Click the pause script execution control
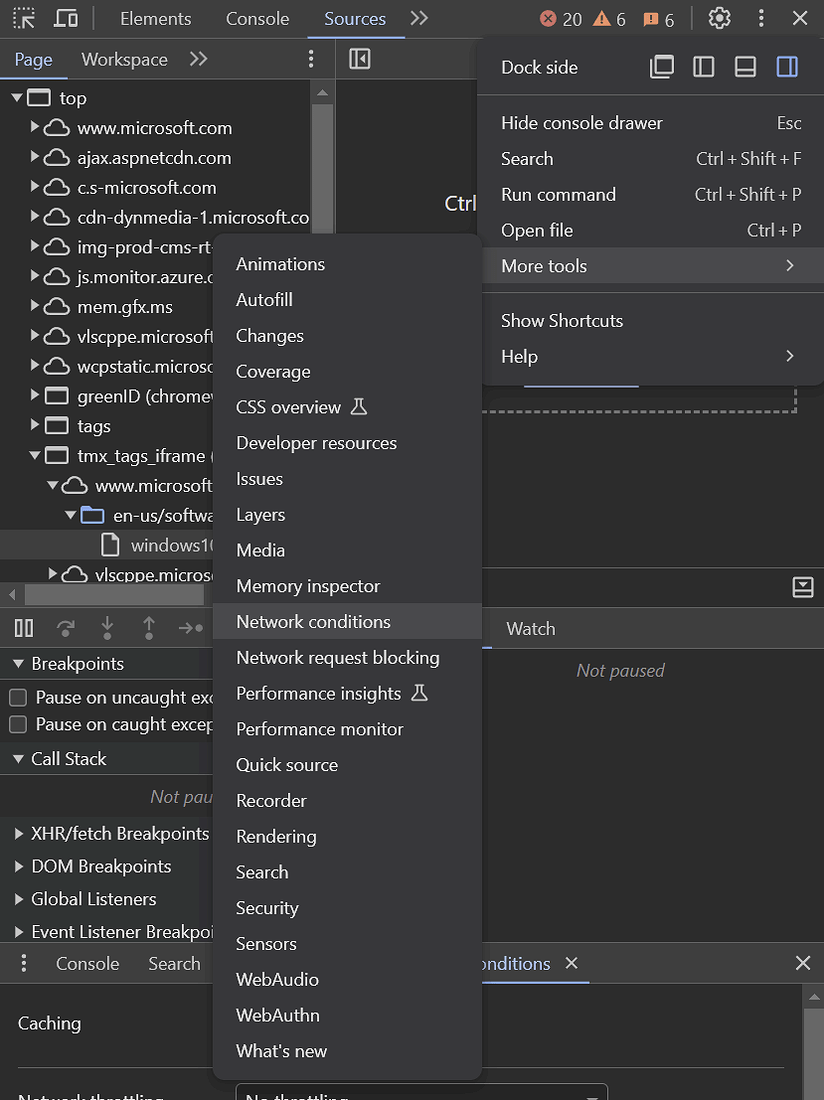 point(24,627)
